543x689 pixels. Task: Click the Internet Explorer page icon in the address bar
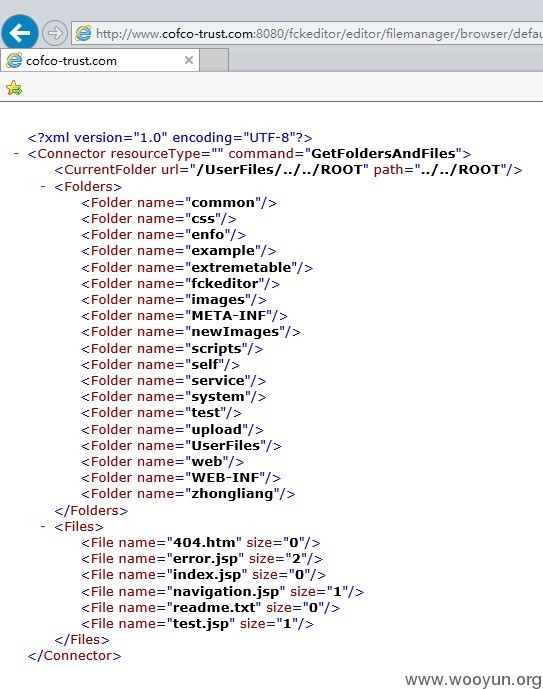pyautogui.click(x=83, y=33)
